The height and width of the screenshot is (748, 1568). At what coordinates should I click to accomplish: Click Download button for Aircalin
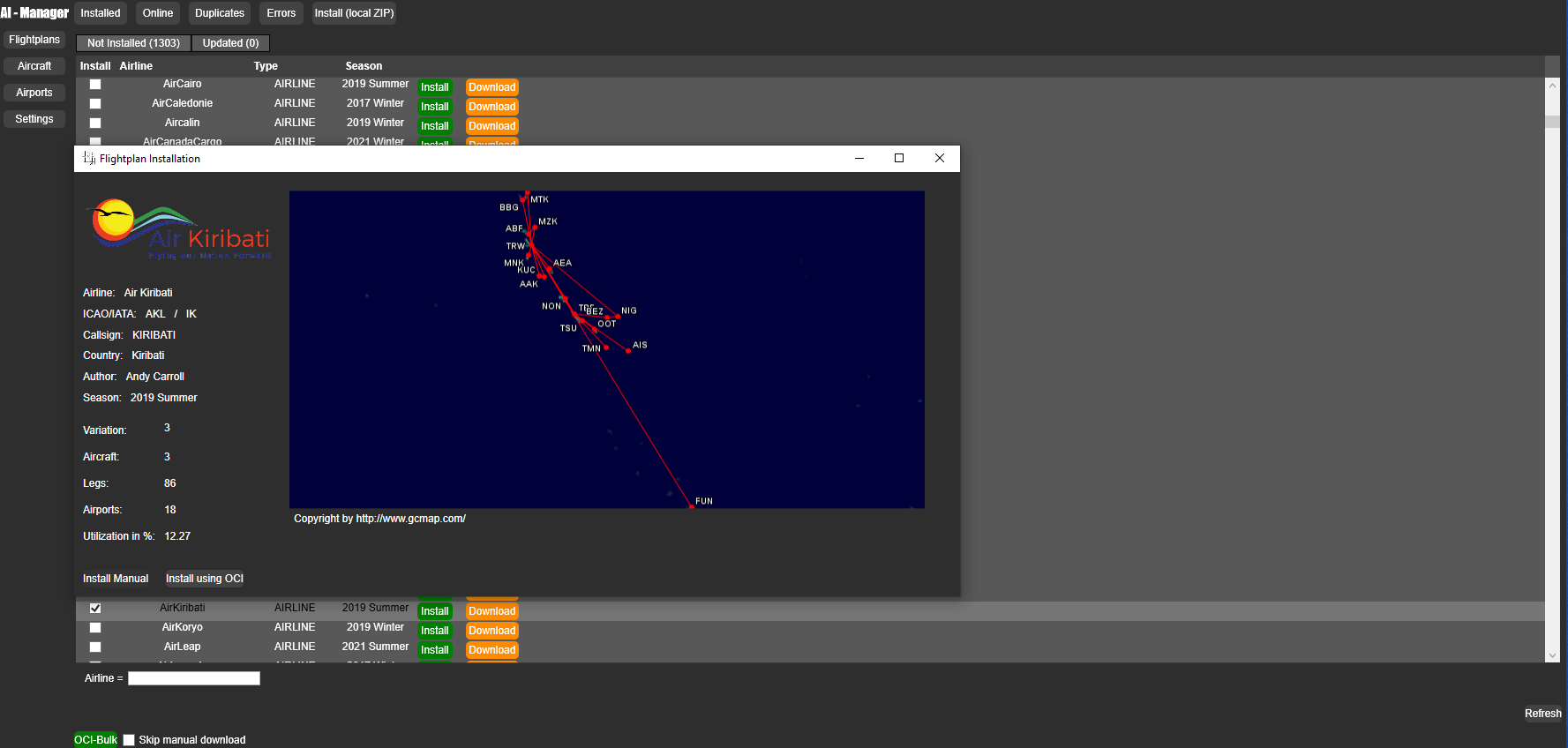tap(492, 126)
